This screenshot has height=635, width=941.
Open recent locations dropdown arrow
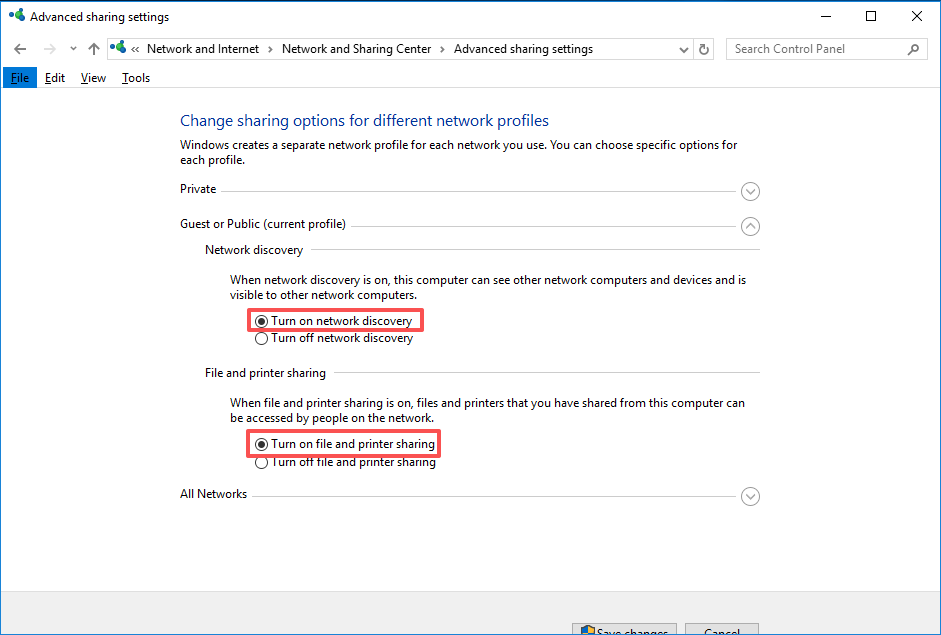click(x=73, y=49)
